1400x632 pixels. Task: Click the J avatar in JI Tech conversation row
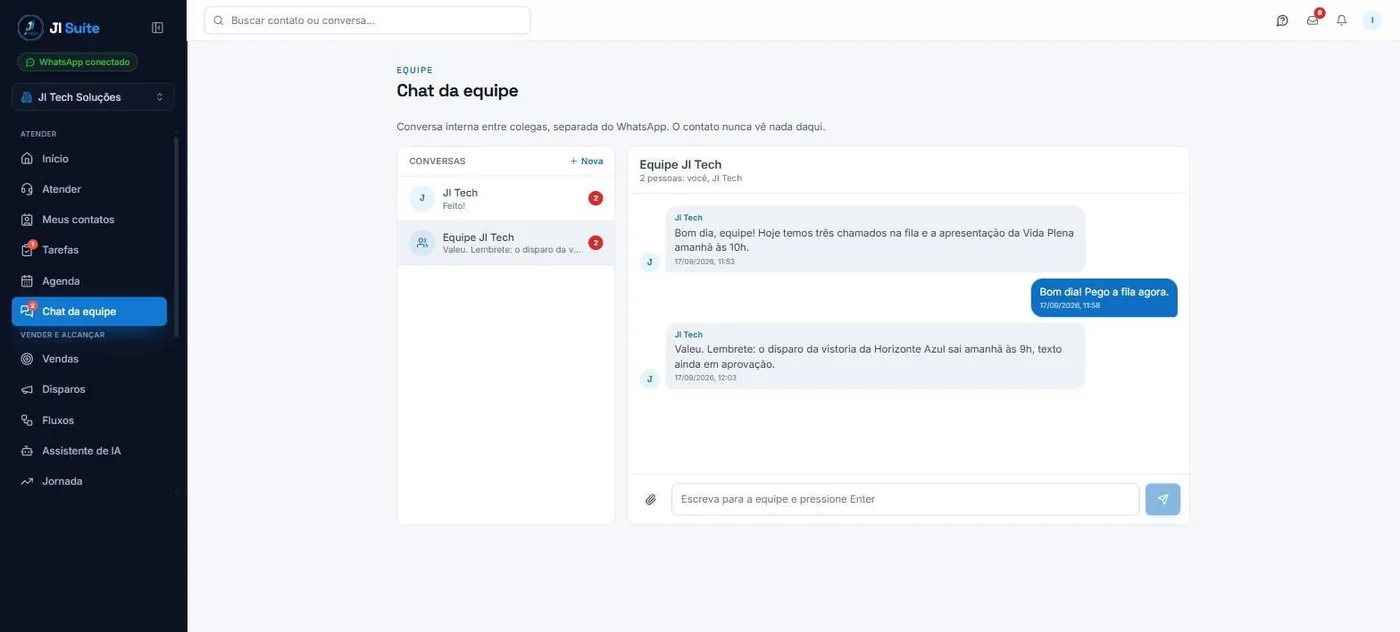coord(422,198)
